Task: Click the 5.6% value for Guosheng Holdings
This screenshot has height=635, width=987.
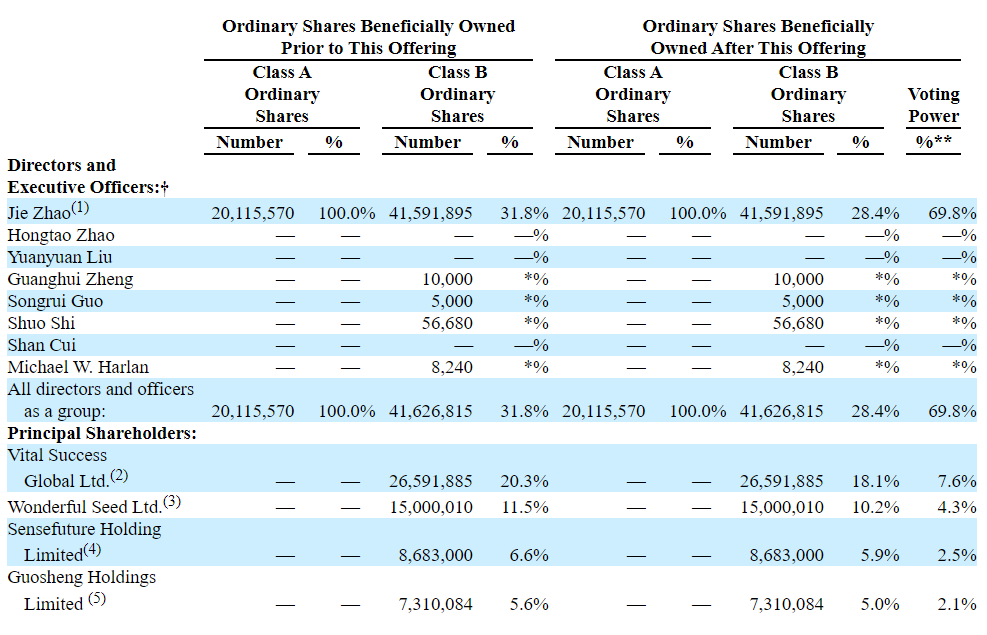Action: point(529,605)
